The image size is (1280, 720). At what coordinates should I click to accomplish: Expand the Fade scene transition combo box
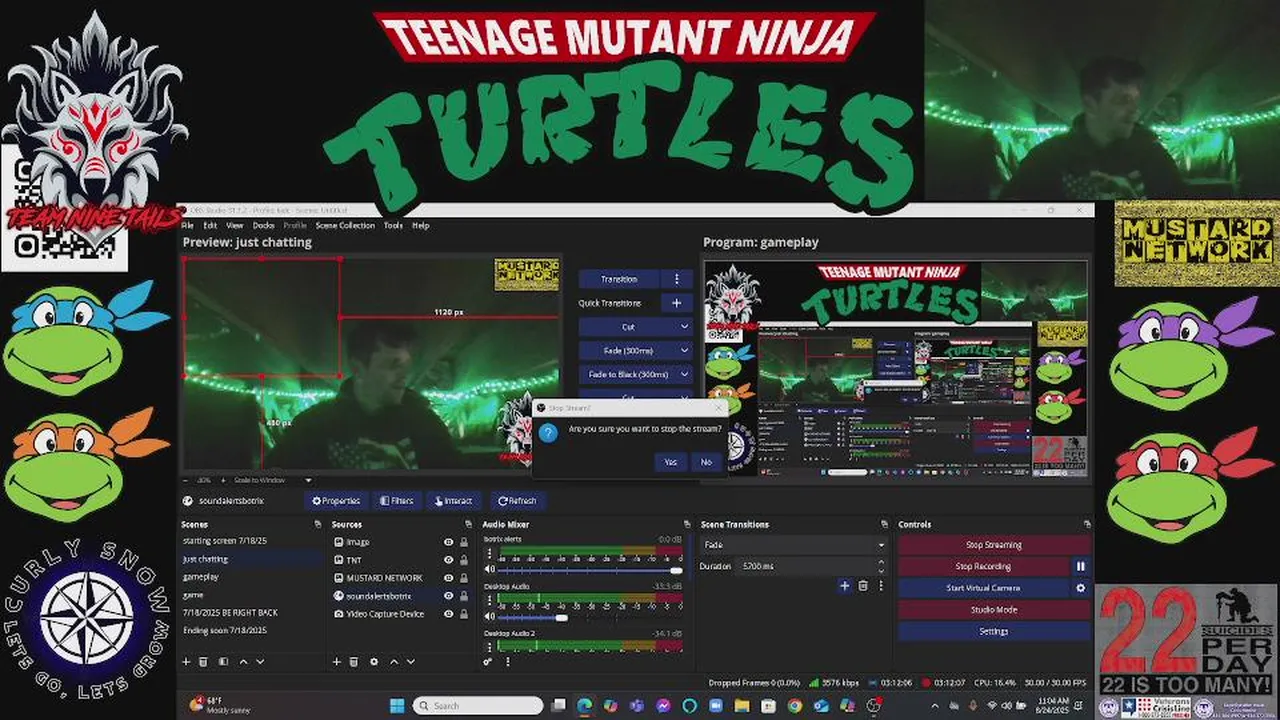[794, 545]
